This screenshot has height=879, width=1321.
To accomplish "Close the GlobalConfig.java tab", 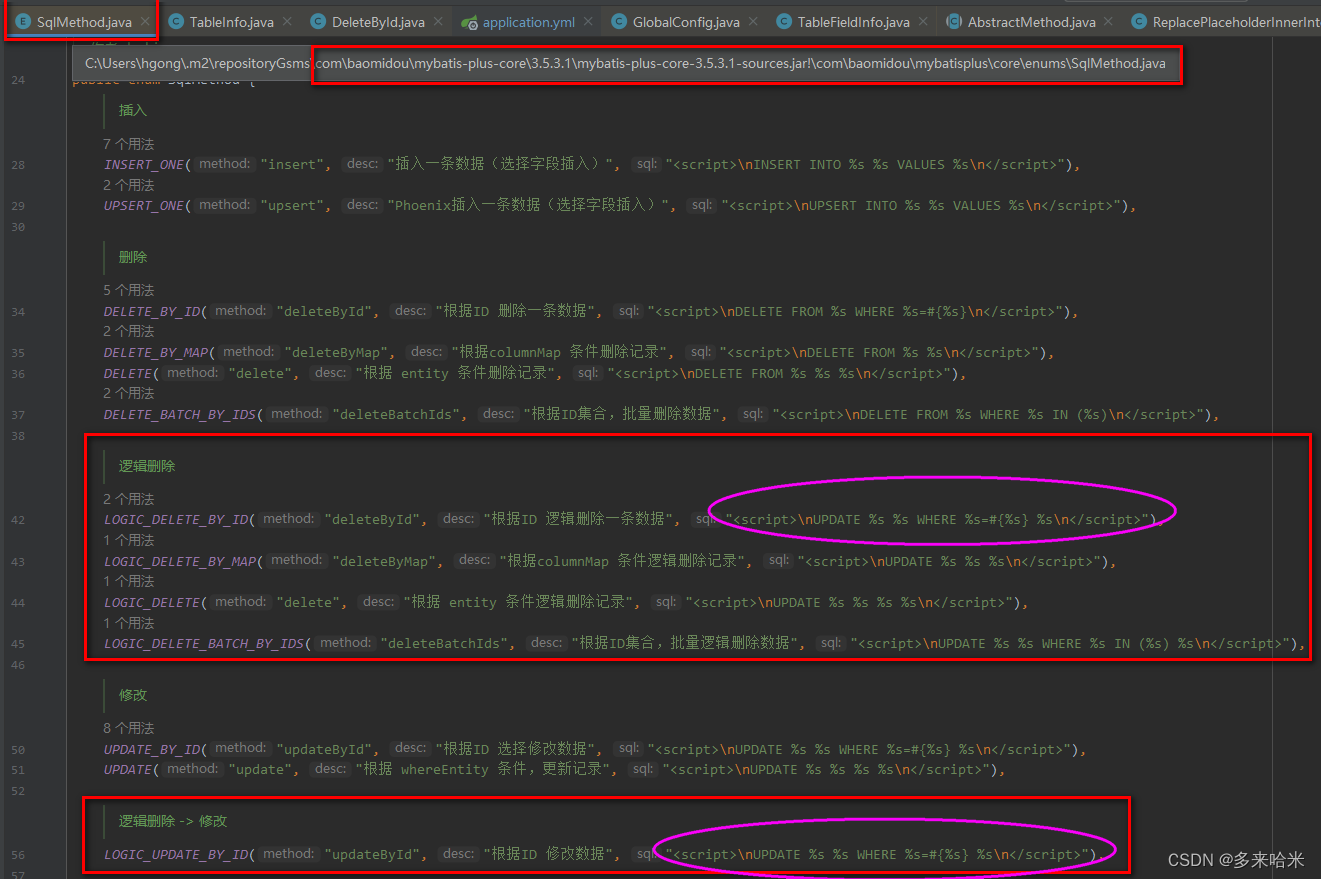I will pyautogui.click(x=753, y=22).
